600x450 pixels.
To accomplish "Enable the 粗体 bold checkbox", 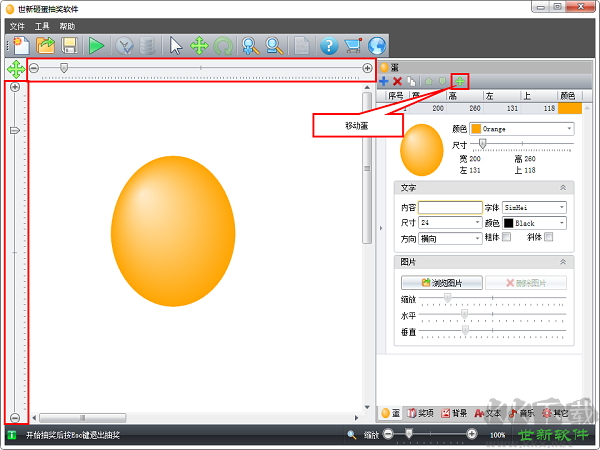I will [x=507, y=238].
